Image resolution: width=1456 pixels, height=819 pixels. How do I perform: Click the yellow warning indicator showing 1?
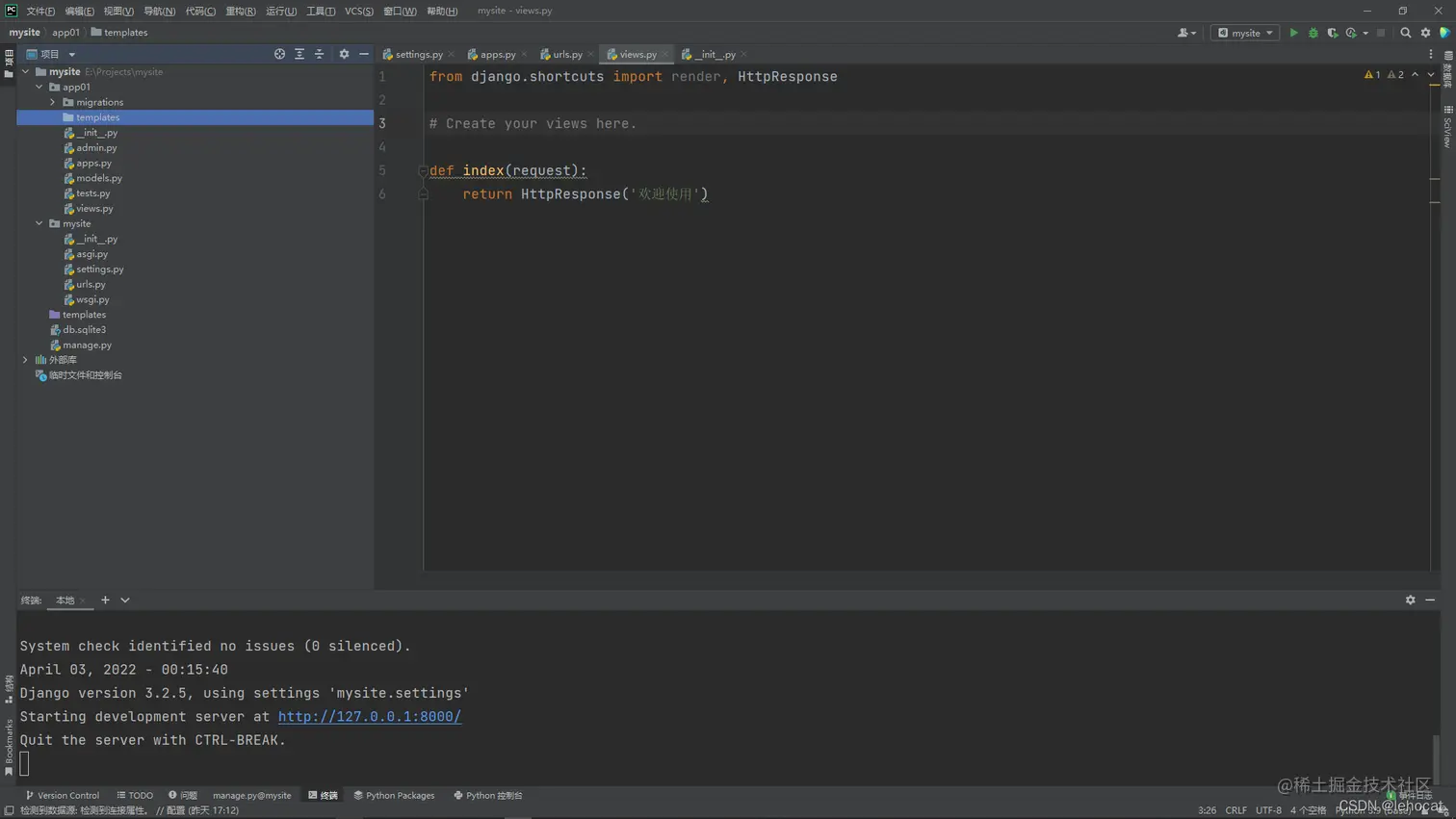[1372, 74]
